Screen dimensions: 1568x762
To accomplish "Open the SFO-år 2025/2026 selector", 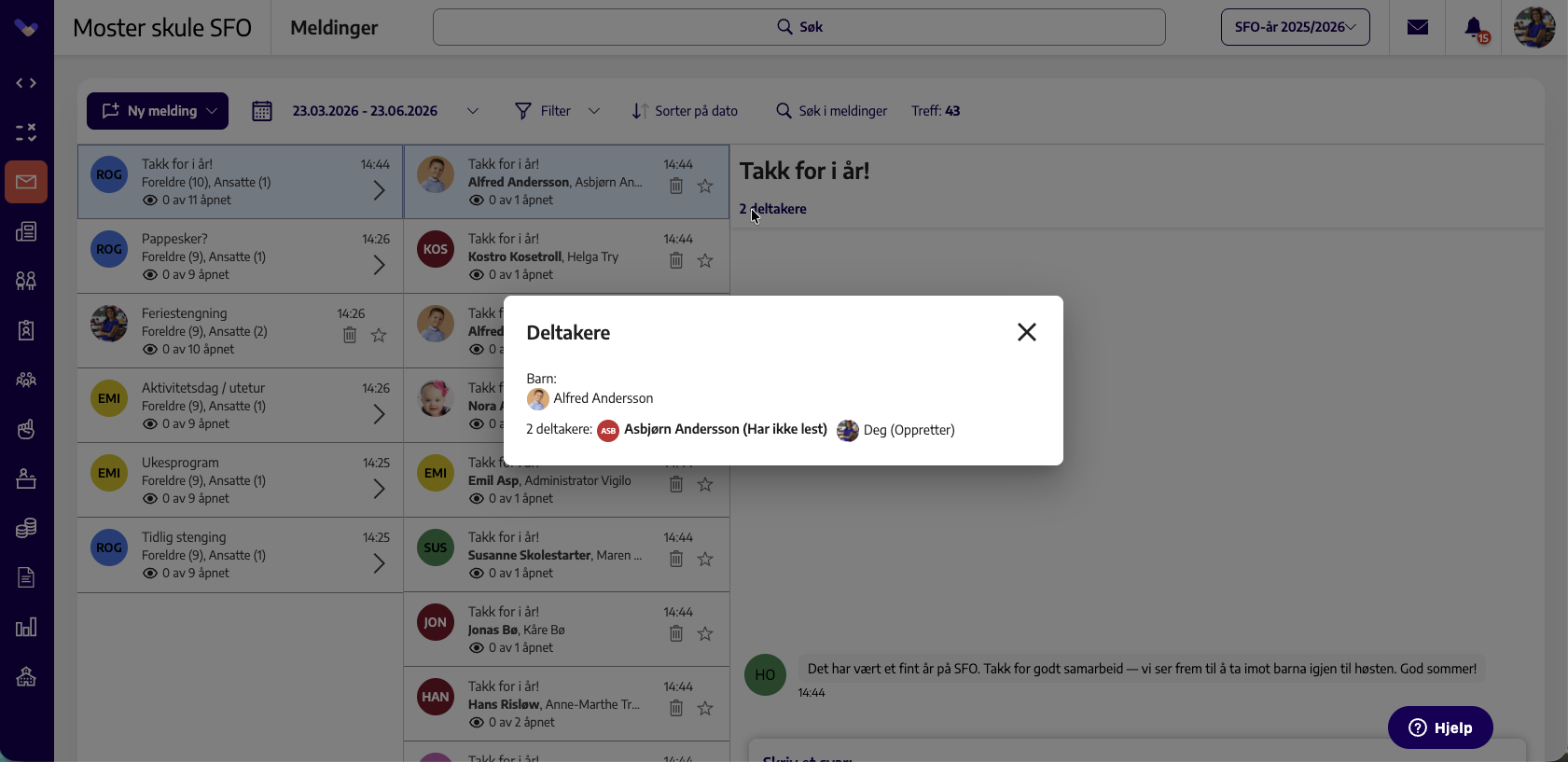I will 1295,27.
